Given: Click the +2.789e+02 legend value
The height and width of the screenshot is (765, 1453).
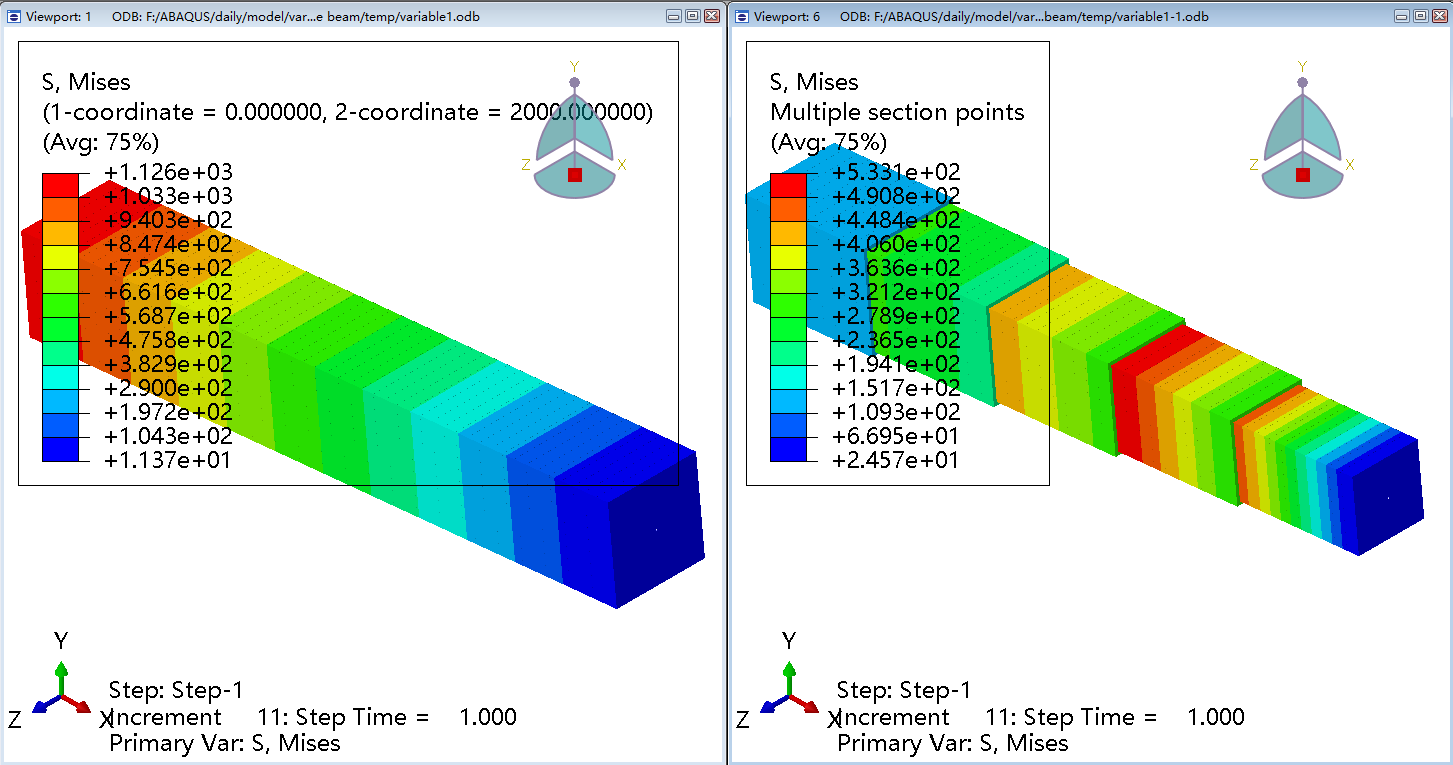Looking at the screenshot, I should 896,316.
